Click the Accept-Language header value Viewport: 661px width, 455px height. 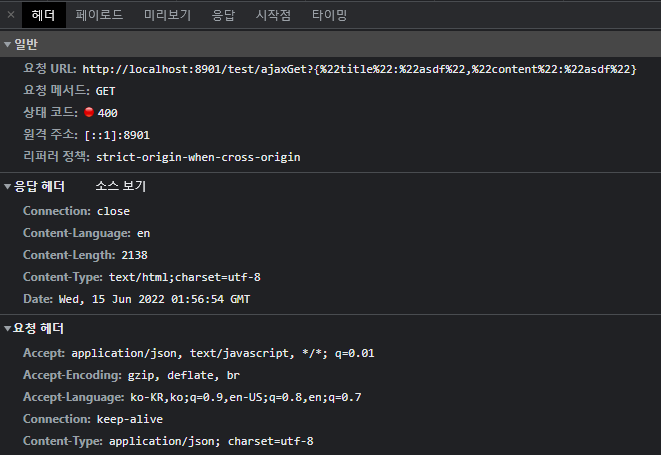pyautogui.click(x=246, y=397)
